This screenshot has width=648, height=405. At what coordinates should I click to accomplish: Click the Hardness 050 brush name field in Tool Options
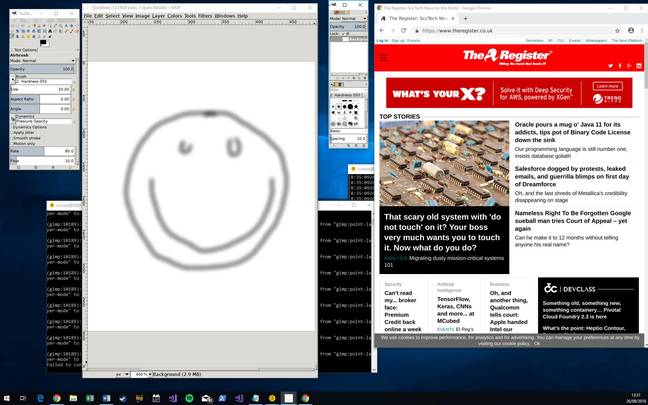pos(43,81)
